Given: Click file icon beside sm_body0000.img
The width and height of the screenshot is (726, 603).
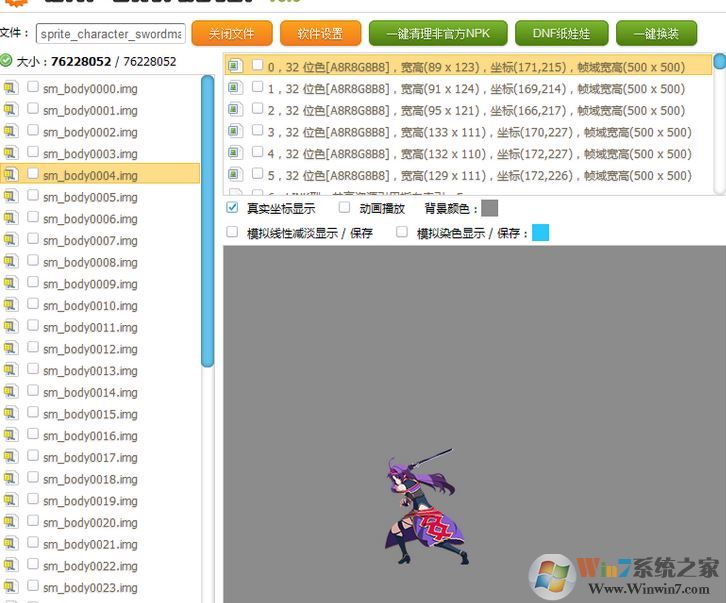Looking at the screenshot, I should coord(11,88).
